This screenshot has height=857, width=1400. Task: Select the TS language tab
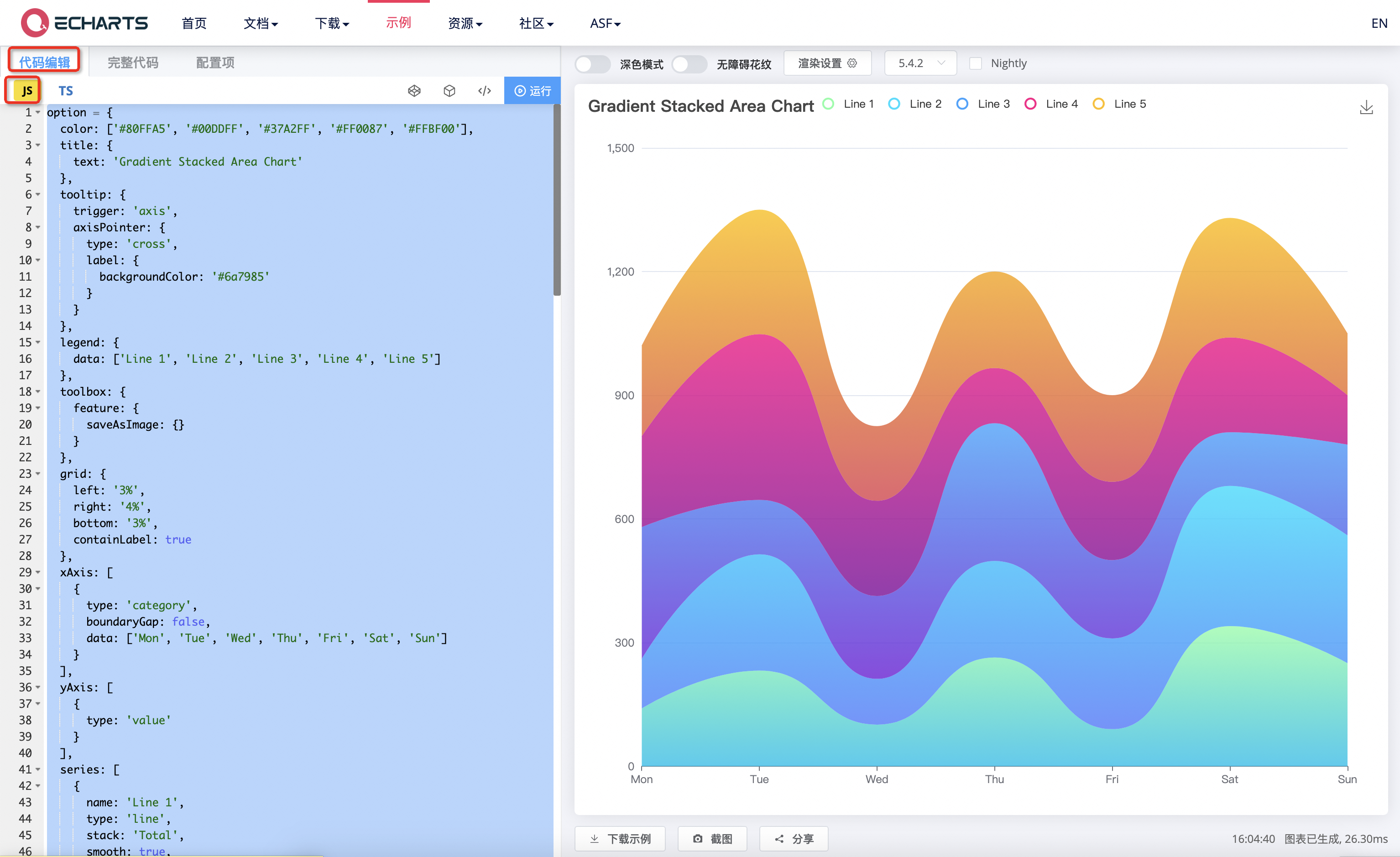click(66, 91)
